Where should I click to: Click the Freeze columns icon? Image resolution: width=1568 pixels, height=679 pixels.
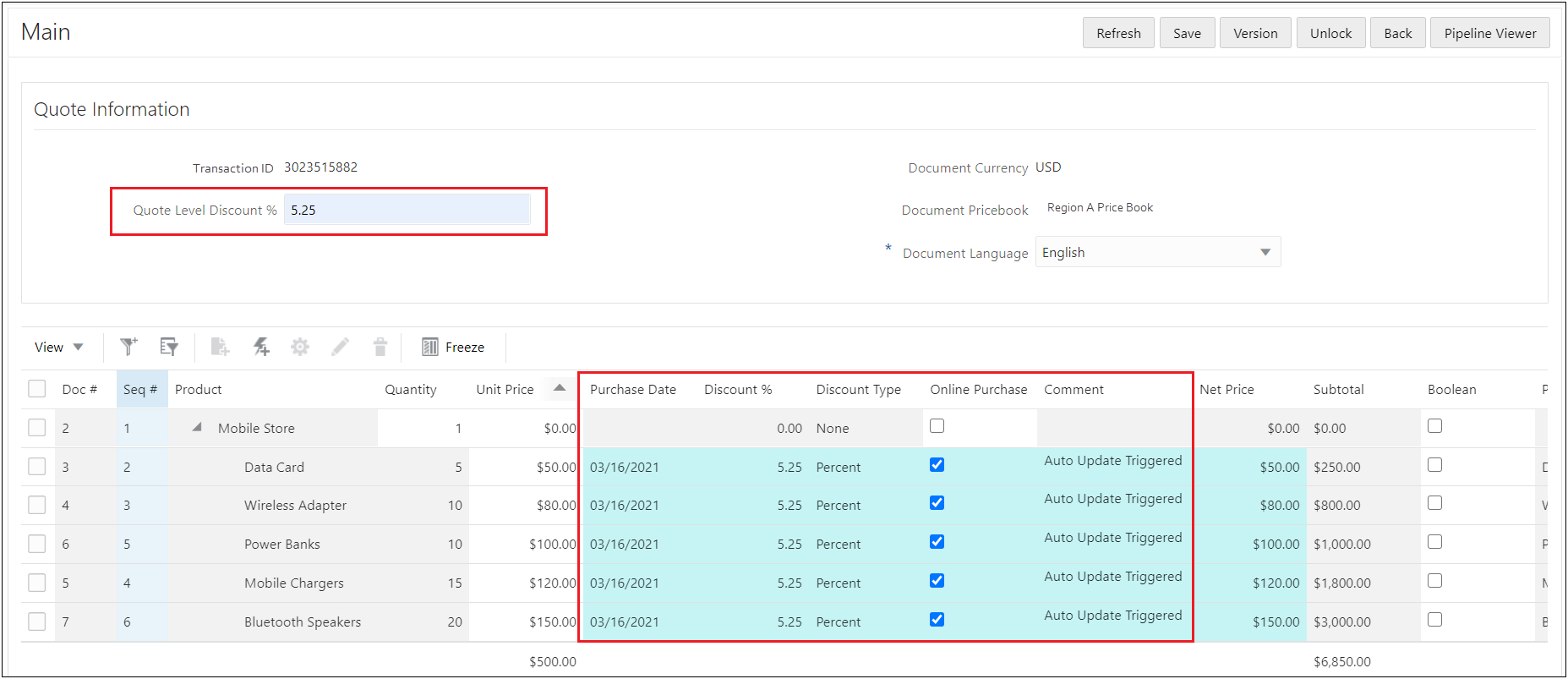[x=430, y=347]
